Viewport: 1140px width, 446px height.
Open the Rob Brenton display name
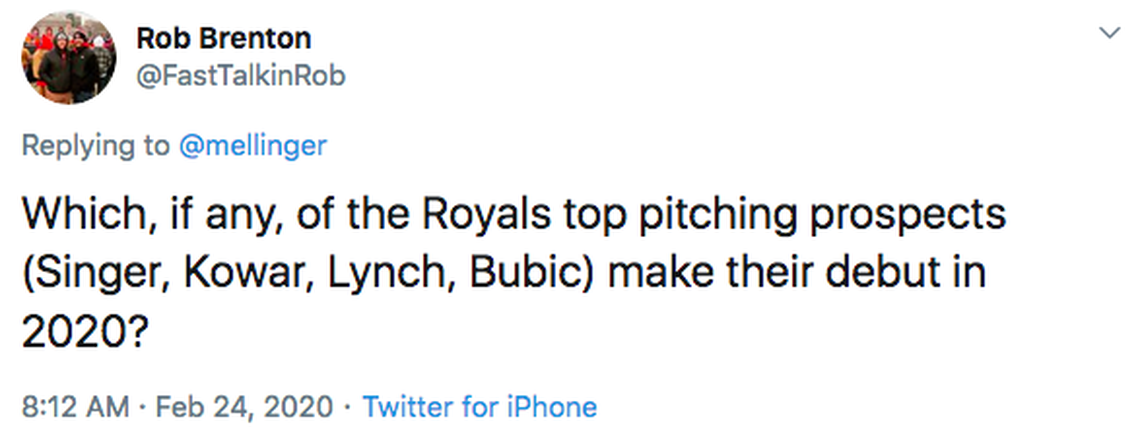coord(223,39)
